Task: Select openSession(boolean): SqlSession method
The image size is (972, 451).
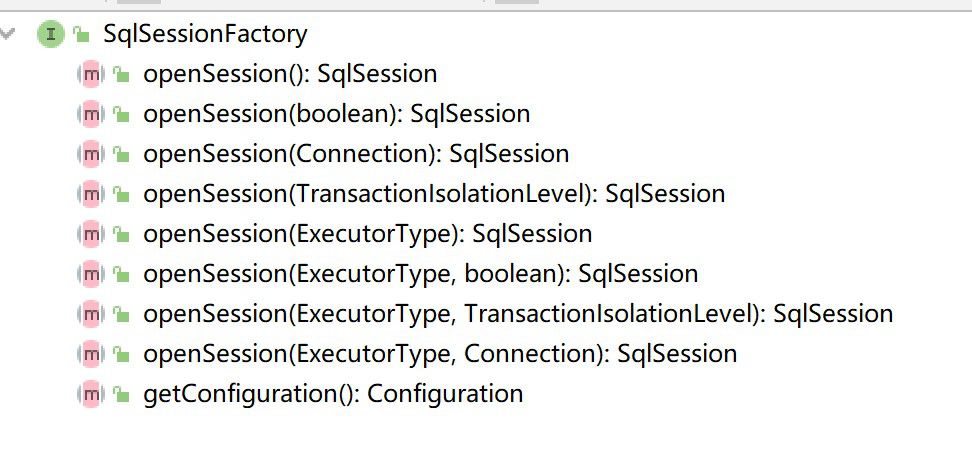Action: coord(337,114)
